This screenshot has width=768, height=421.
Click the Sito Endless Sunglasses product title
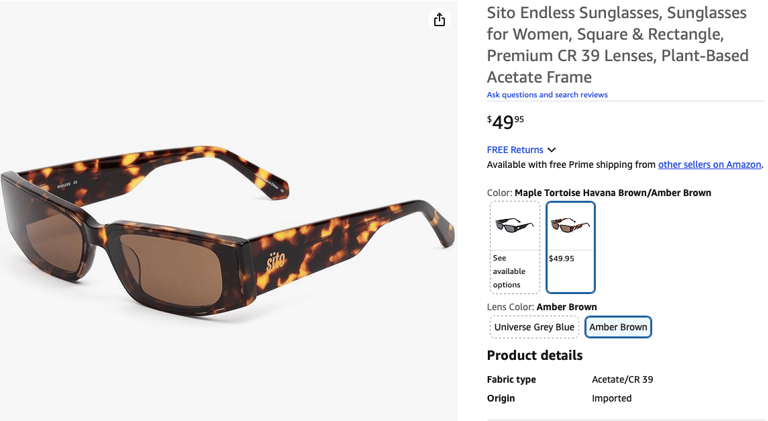(617, 45)
